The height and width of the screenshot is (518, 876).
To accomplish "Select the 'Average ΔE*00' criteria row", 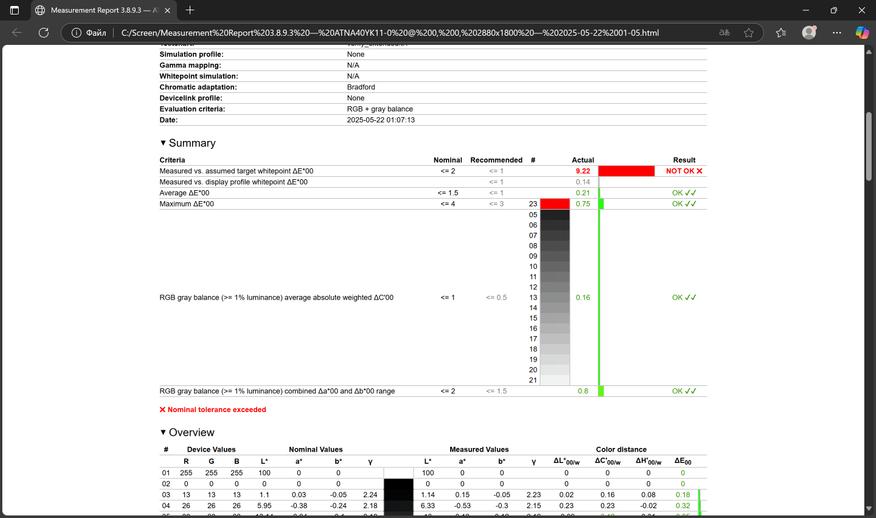I will pos(433,193).
